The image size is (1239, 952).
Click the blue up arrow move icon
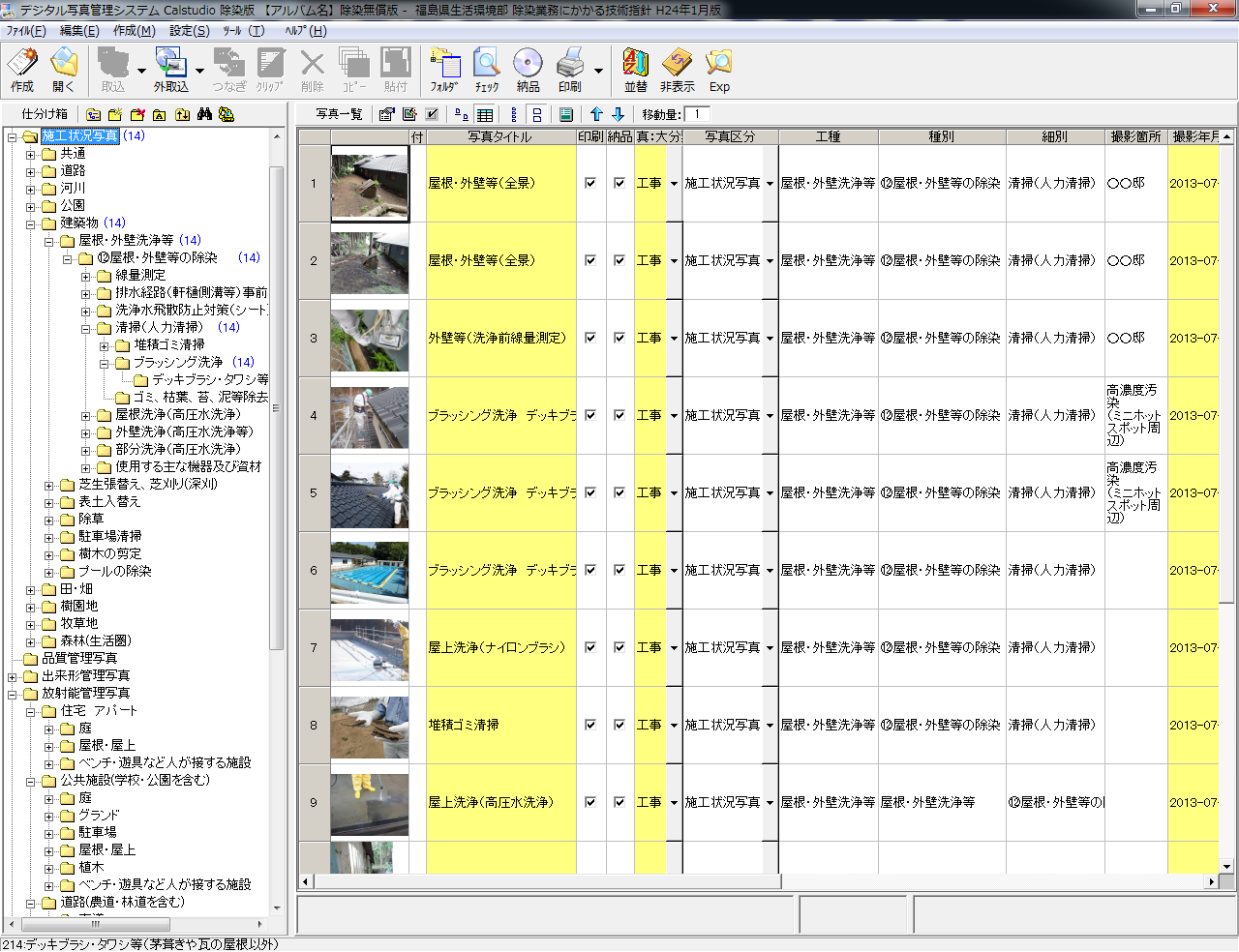(596, 114)
